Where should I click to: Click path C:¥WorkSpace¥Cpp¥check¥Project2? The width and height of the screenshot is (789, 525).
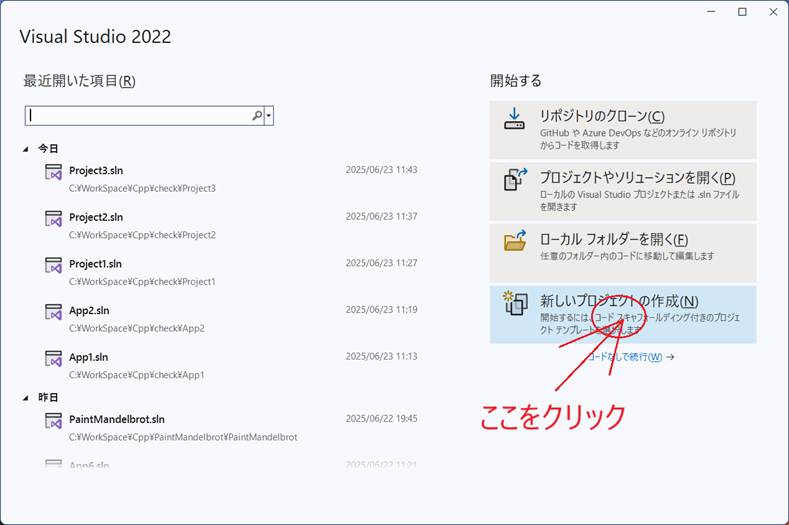coord(142,235)
